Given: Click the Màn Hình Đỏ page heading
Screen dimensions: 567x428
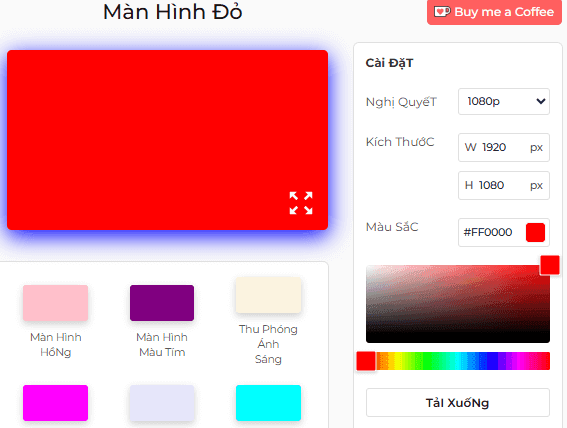Looking at the screenshot, I should pyautogui.click(x=172, y=12).
